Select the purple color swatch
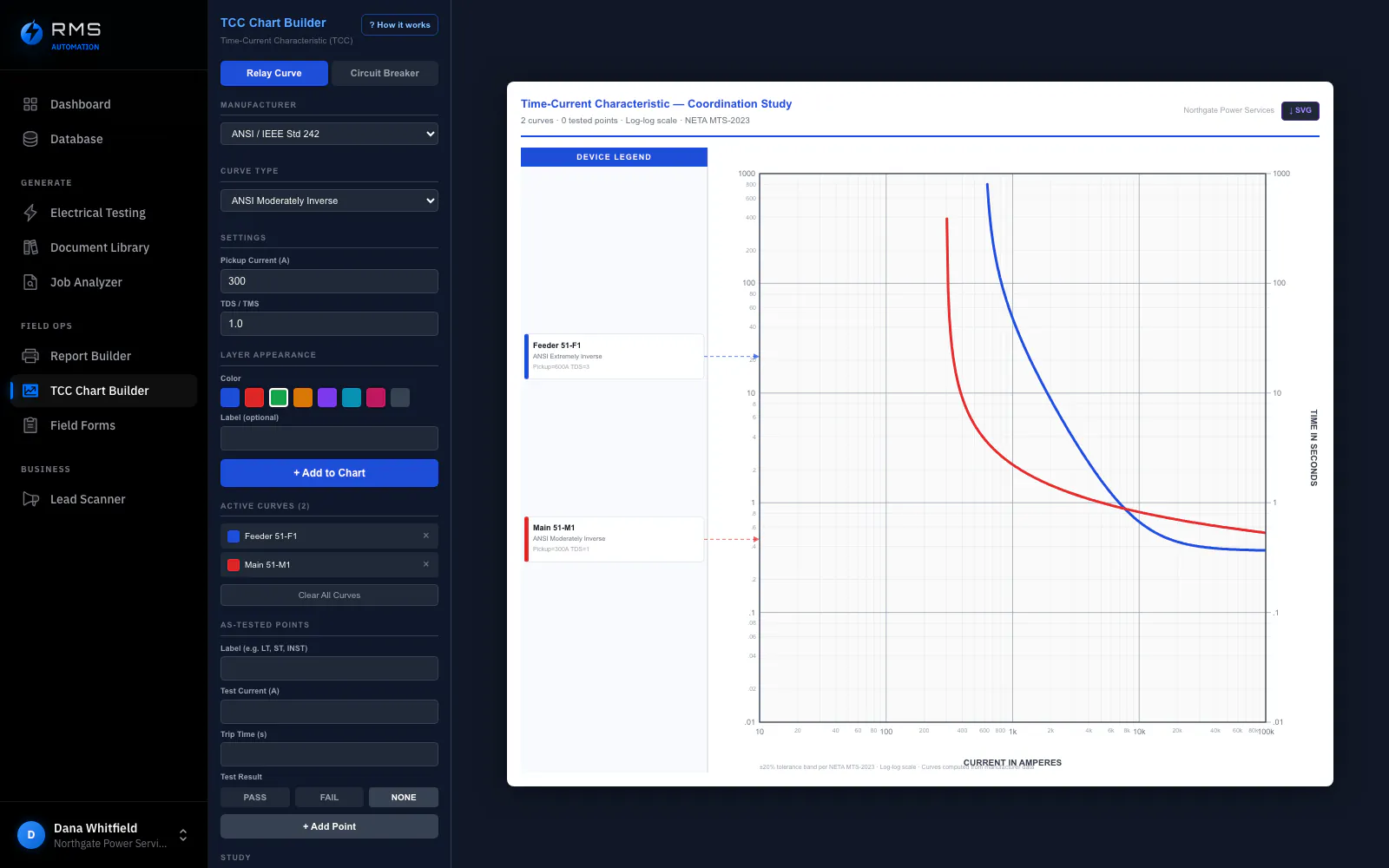The height and width of the screenshot is (868, 1389). (x=327, y=398)
